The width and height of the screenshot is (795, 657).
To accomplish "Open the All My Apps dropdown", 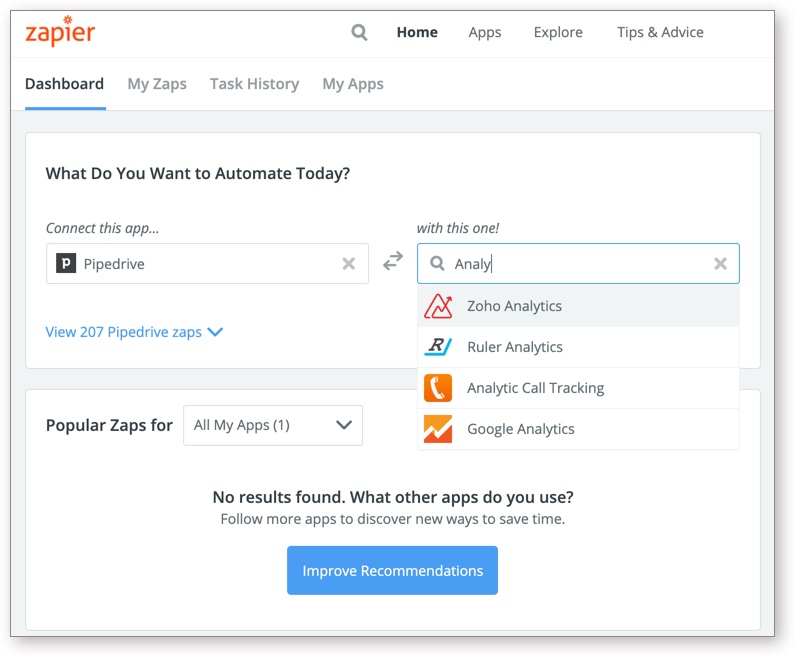I will pyautogui.click(x=273, y=425).
